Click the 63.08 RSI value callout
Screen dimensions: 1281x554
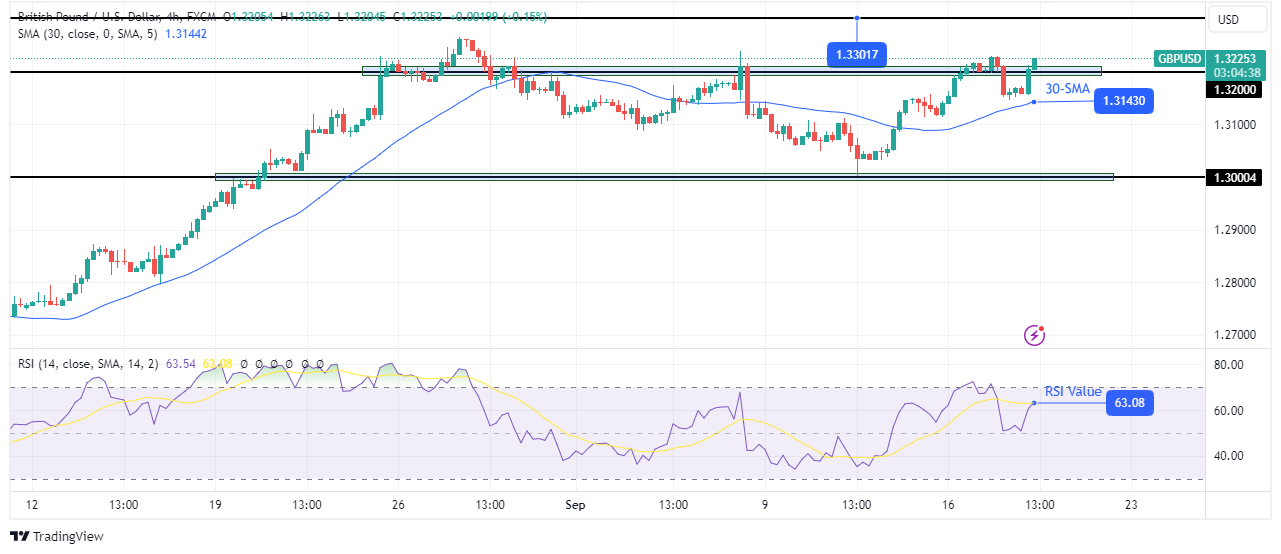1131,404
